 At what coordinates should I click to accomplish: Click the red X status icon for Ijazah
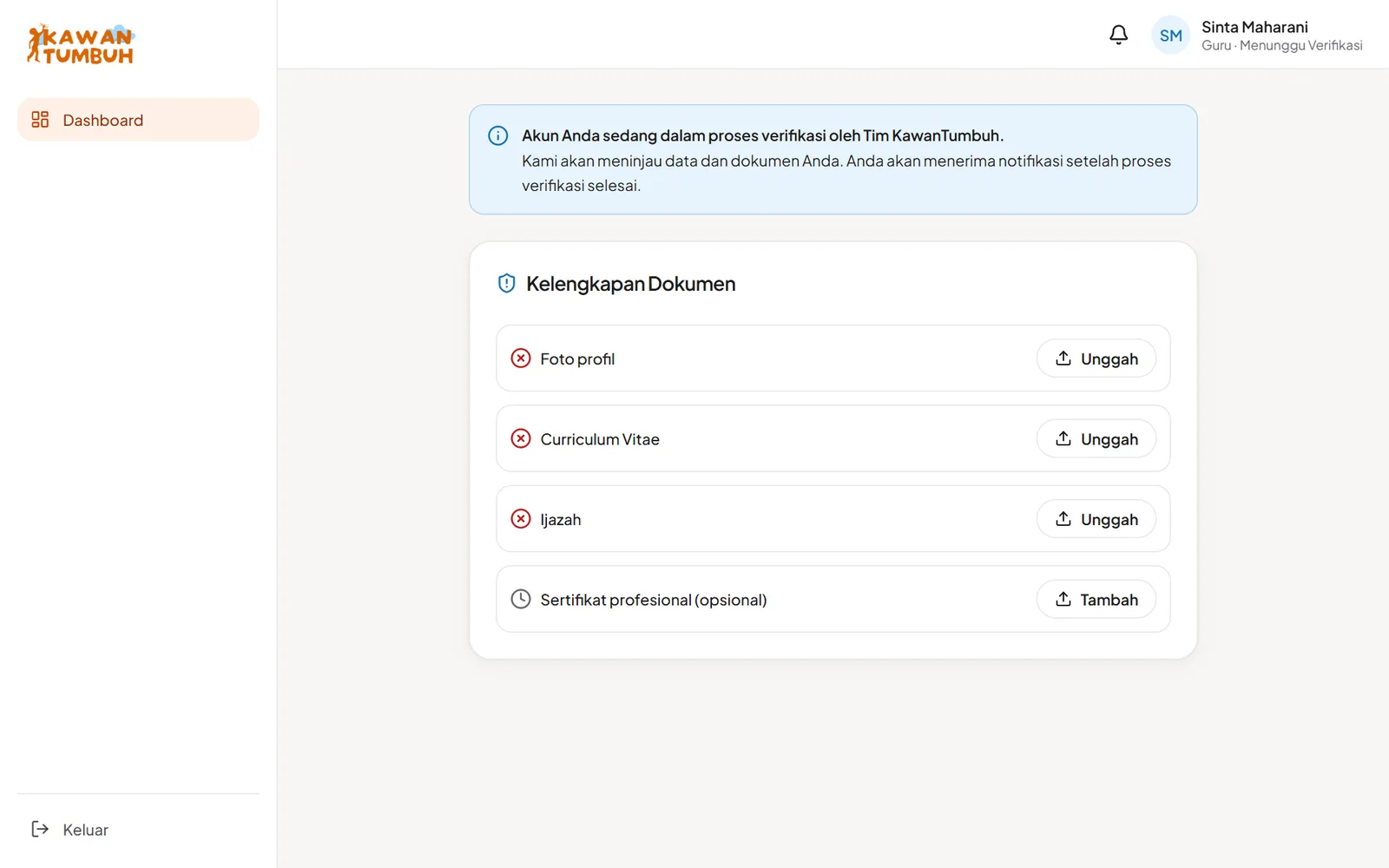pos(521,519)
